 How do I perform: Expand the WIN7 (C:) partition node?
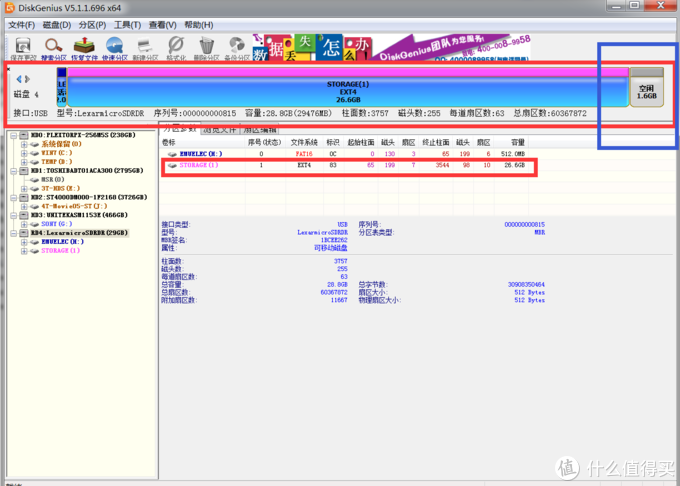[24, 153]
